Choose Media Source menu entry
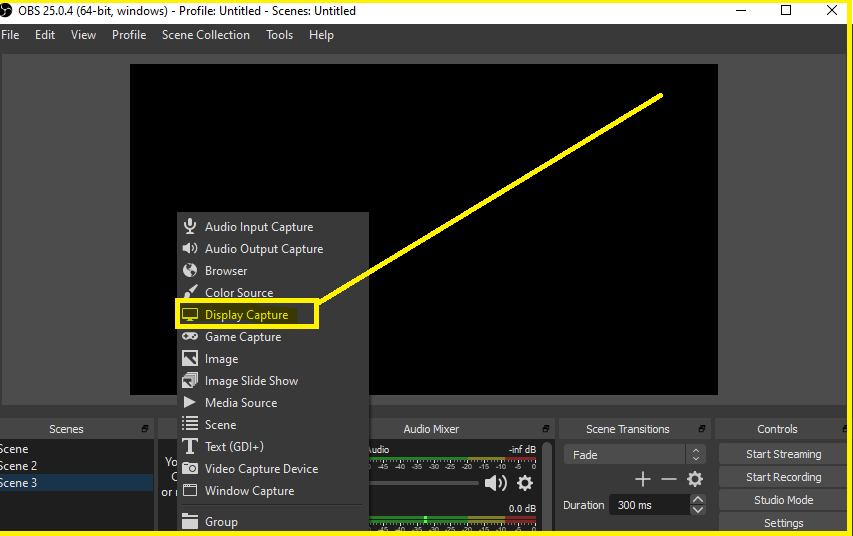This screenshot has height=536, width=853. click(273, 403)
